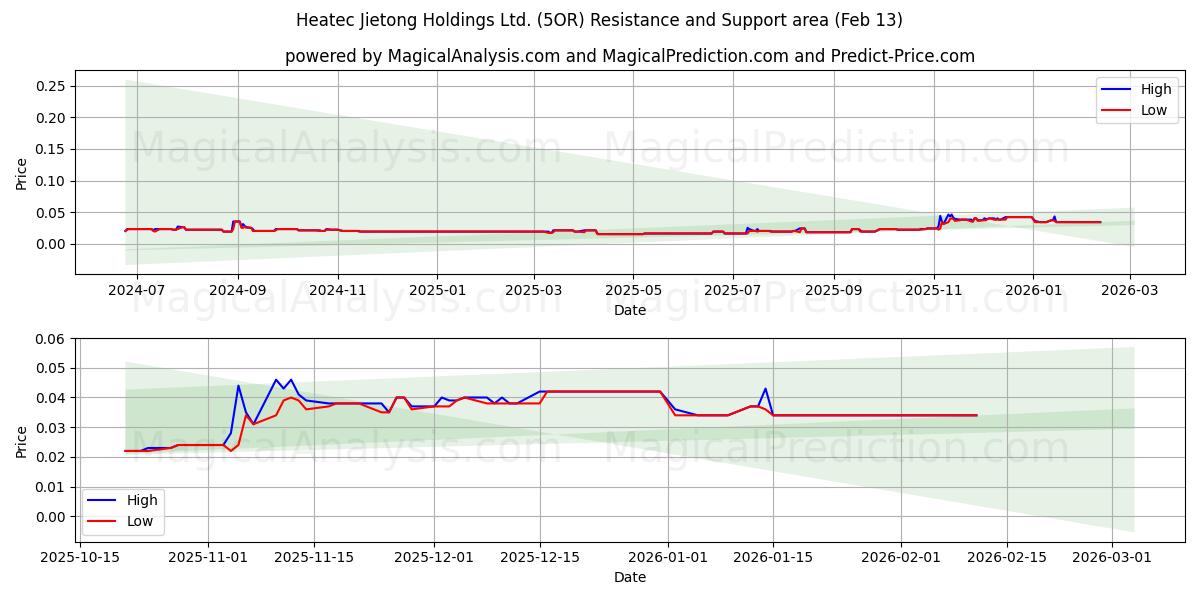This screenshot has width=1200, height=600.
Task: Click the '2025-07' tick label
Action: (733, 290)
